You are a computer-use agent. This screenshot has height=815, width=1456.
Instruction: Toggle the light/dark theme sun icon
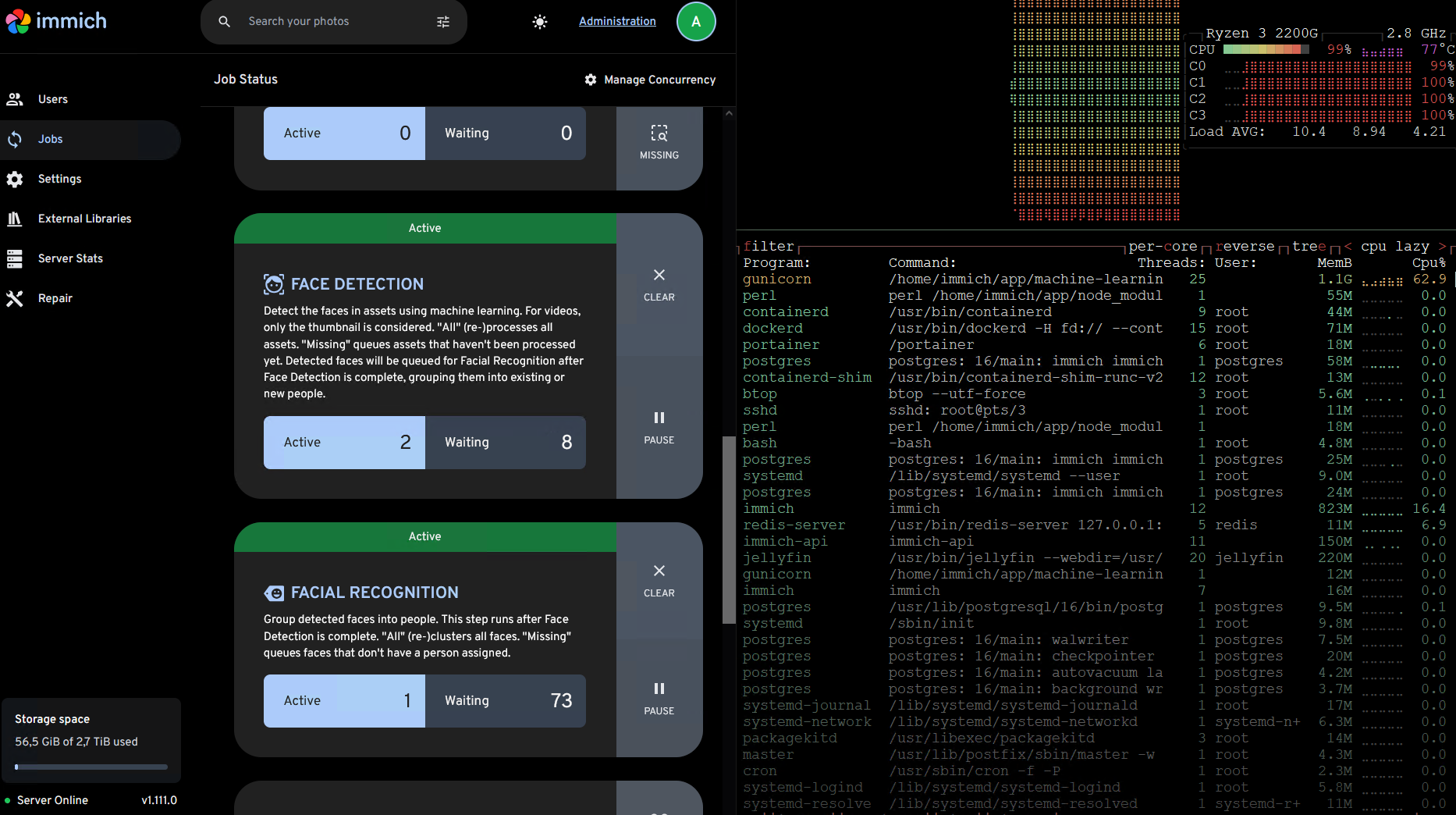(539, 22)
